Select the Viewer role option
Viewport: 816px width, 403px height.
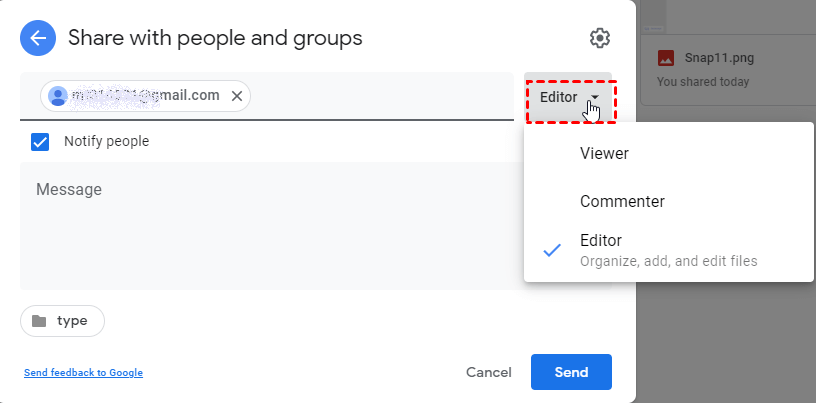(604, 153)
